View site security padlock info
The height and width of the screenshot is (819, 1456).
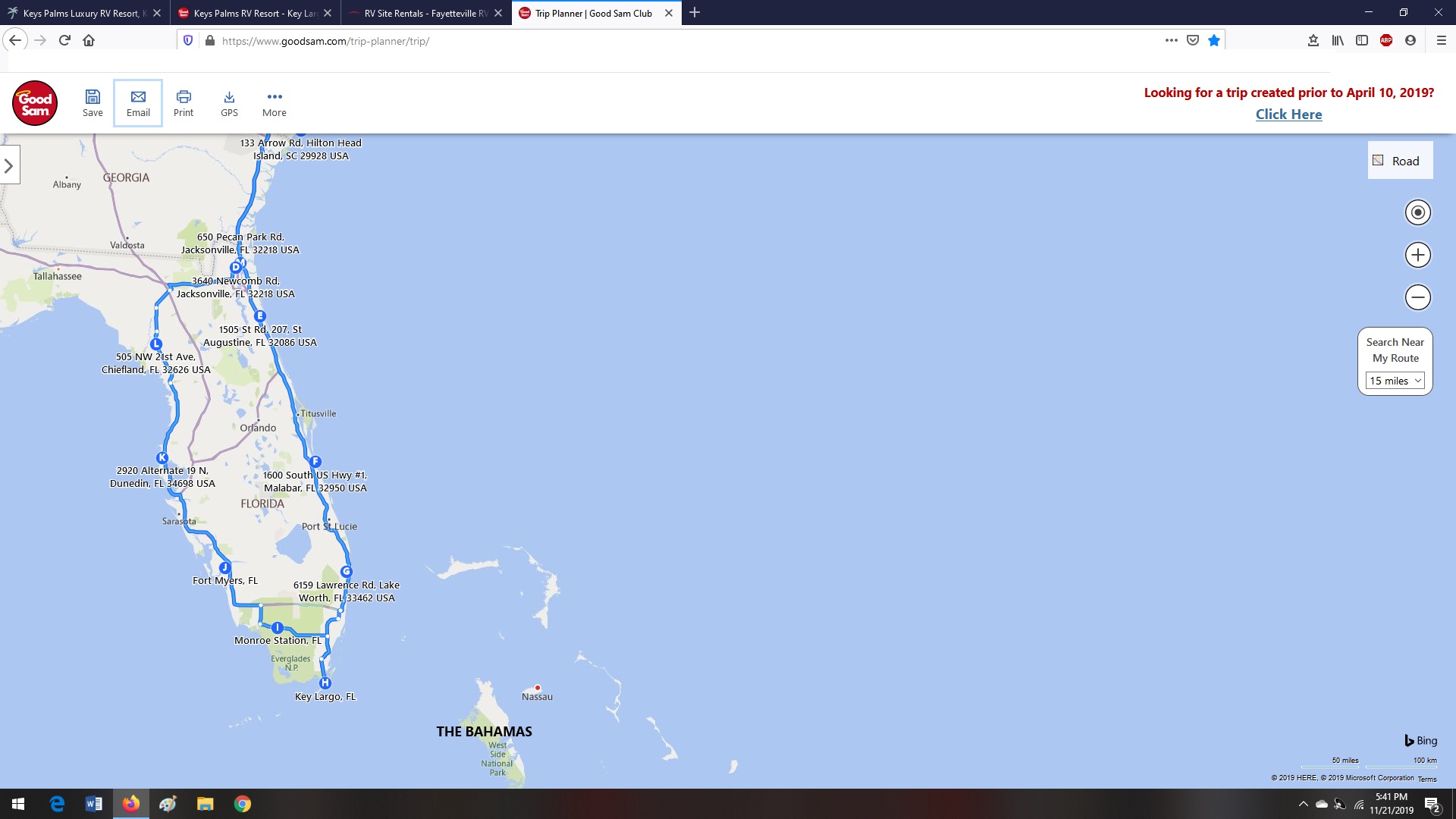click(210, 40)
